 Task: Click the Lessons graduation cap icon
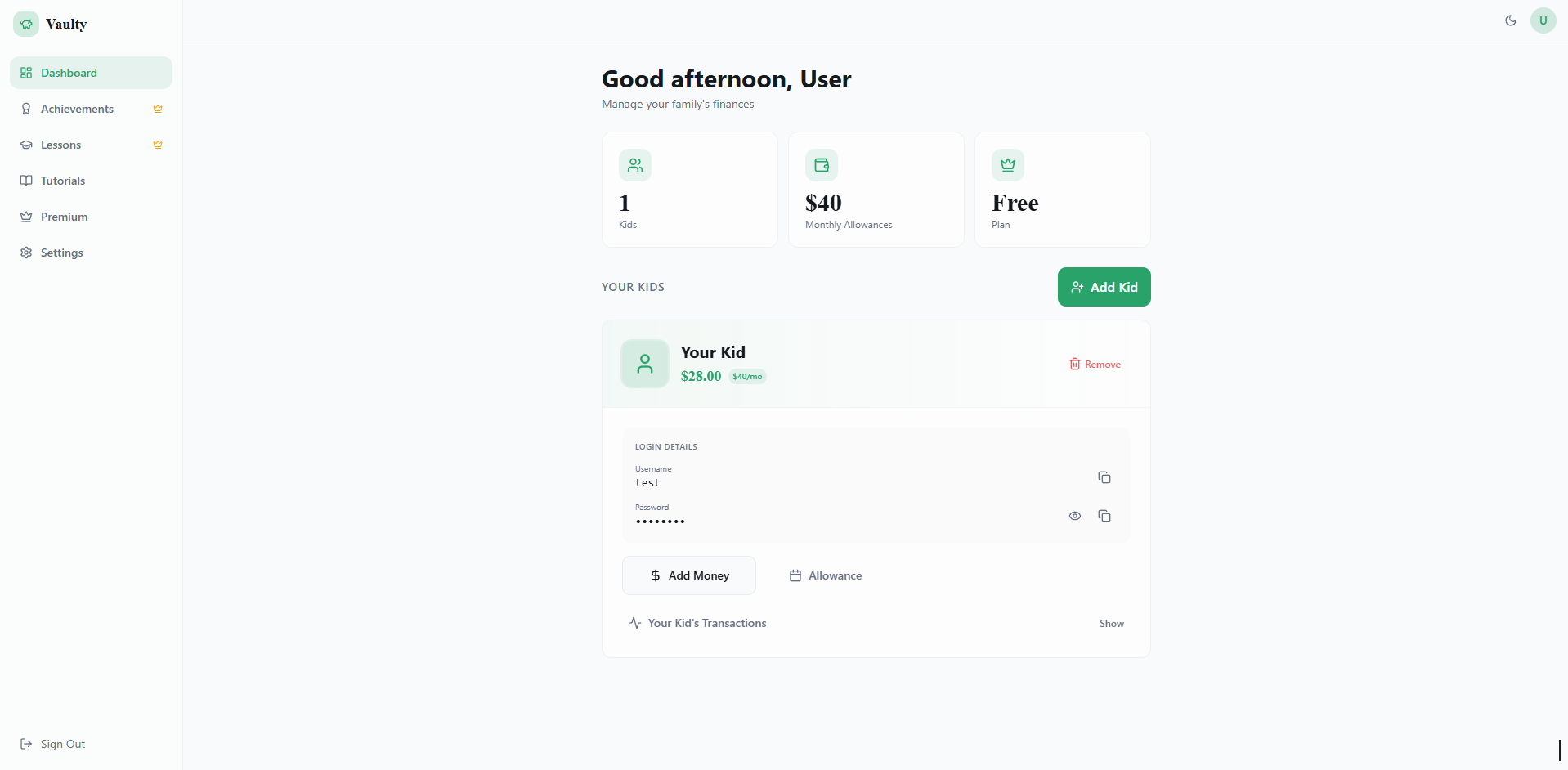pos(27,145)
